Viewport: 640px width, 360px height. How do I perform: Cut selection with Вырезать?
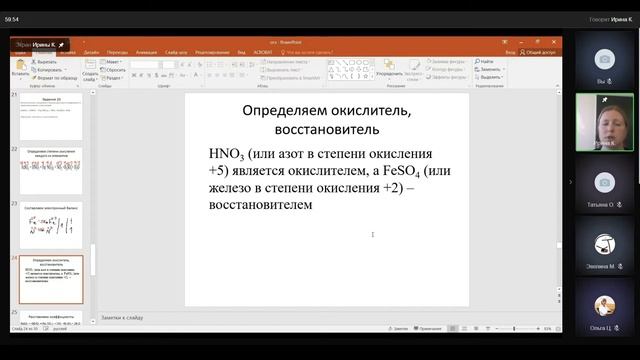point(44,62)
